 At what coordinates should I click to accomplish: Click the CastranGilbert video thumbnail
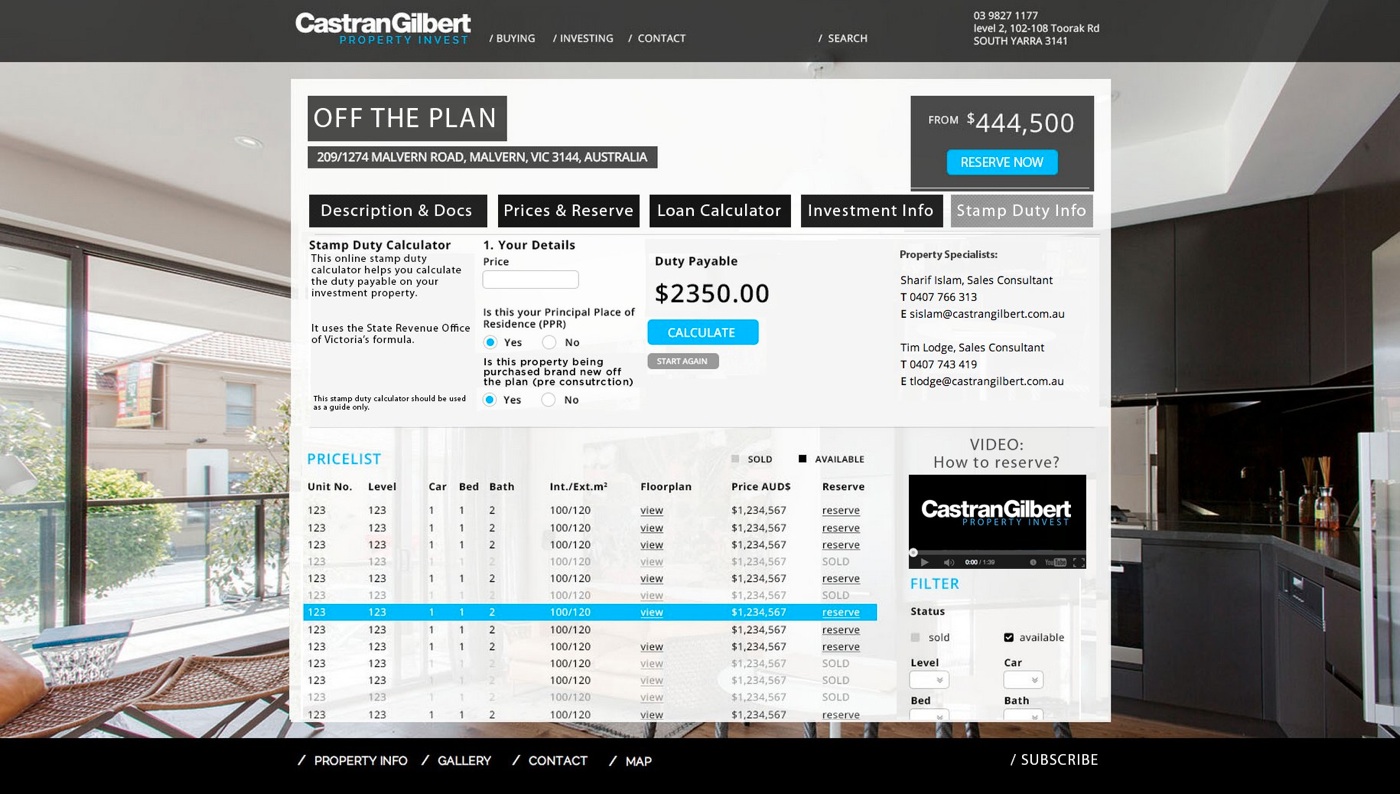(x=996, y=513)
